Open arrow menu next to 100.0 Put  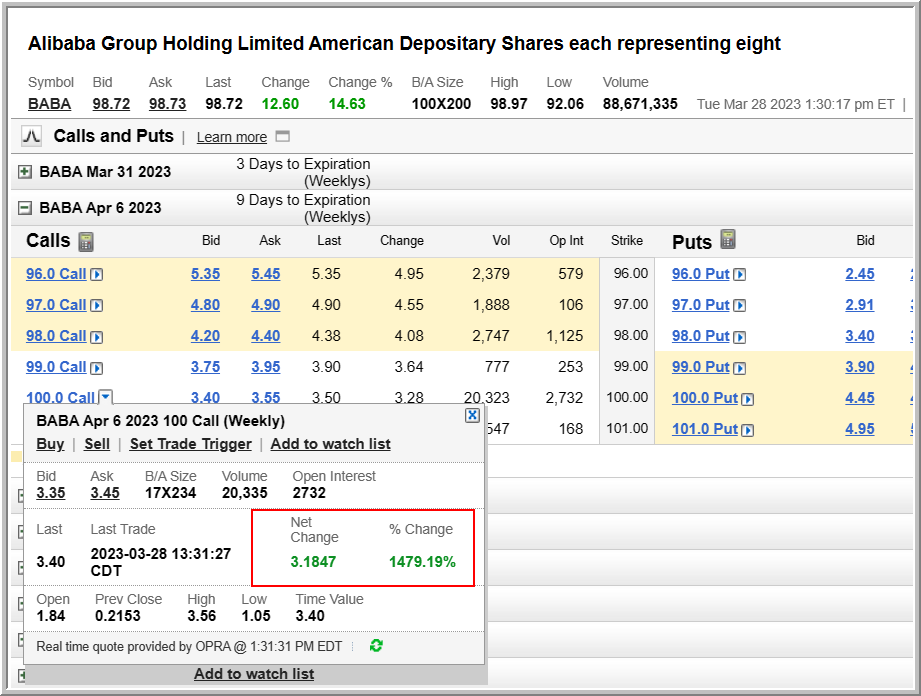point(747,399)
